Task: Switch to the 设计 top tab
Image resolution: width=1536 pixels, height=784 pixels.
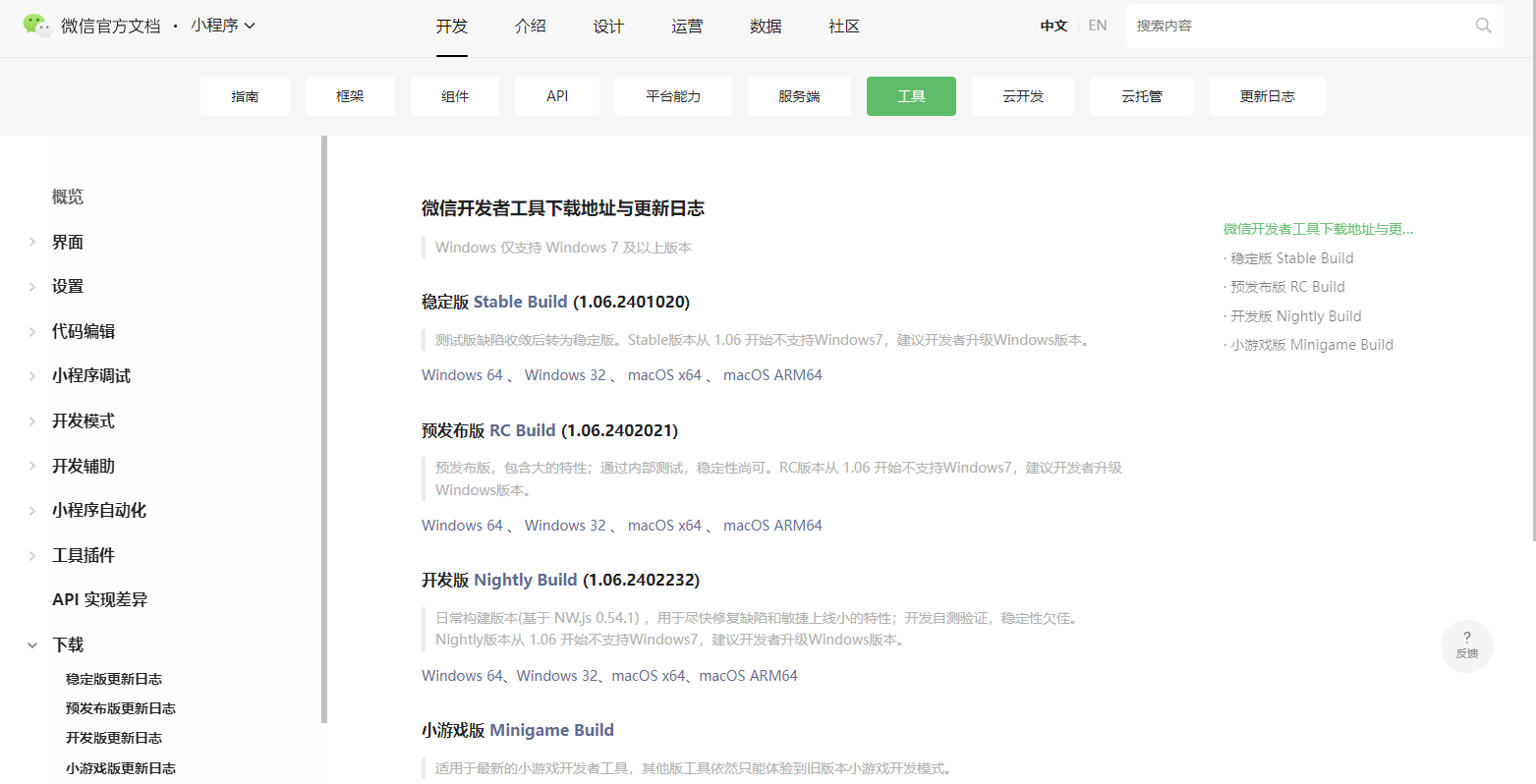Action: pyautogui.click(x=609, y=27)
